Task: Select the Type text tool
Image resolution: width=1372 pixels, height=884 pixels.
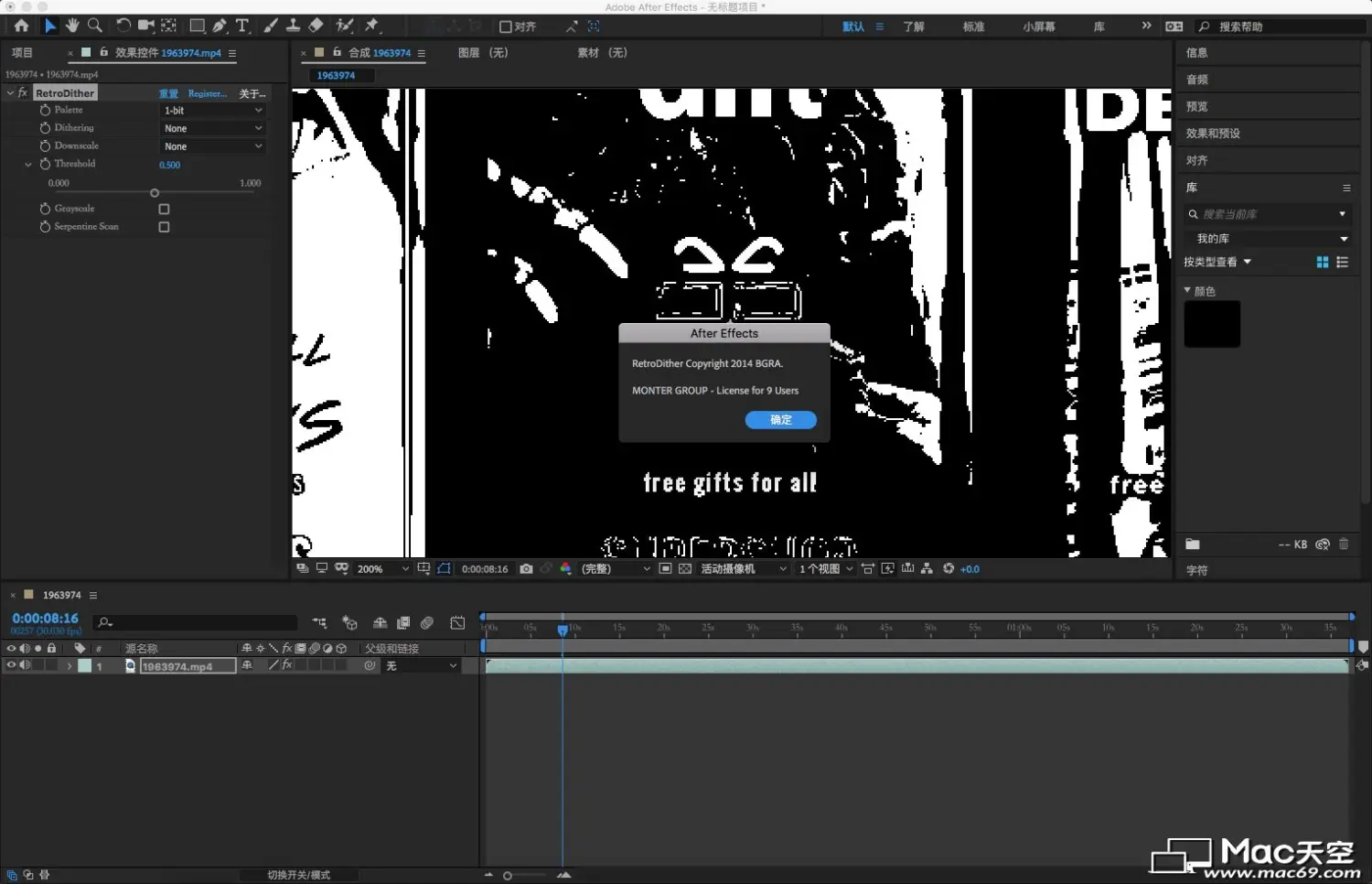Action: tap(242, 26)
